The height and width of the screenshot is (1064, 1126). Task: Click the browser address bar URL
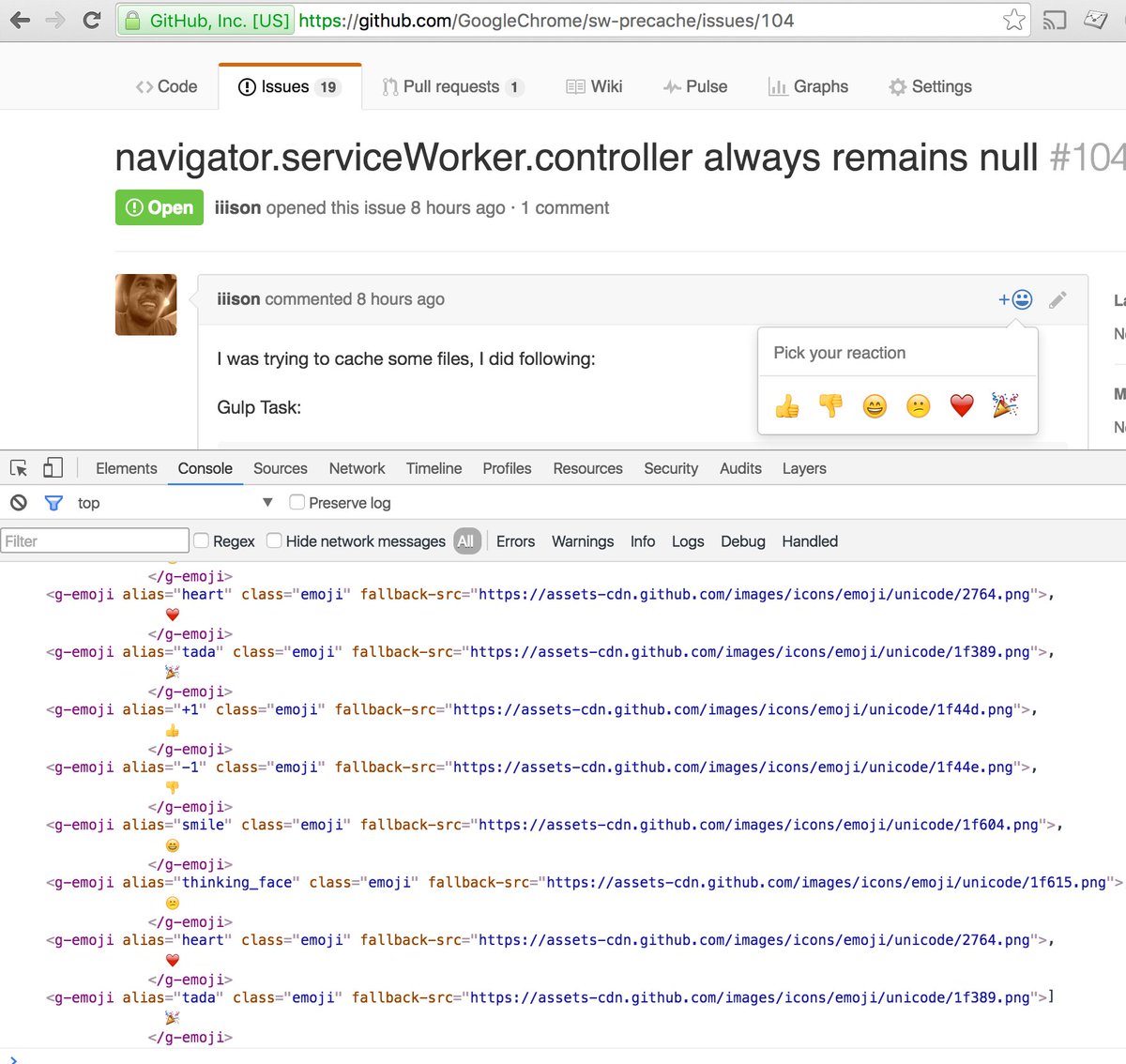[546, 20]
